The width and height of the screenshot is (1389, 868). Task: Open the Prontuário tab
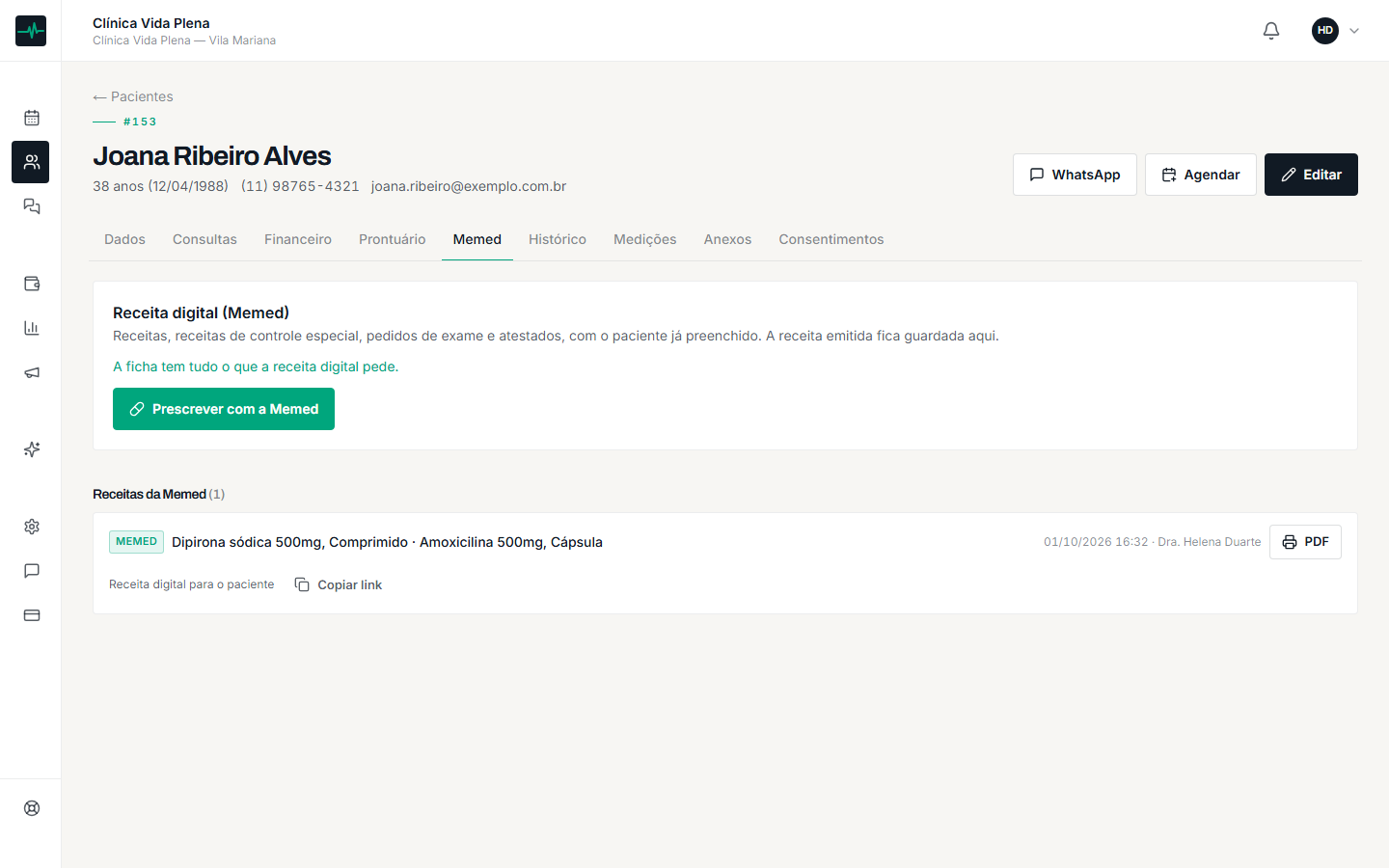click(393, 239)
